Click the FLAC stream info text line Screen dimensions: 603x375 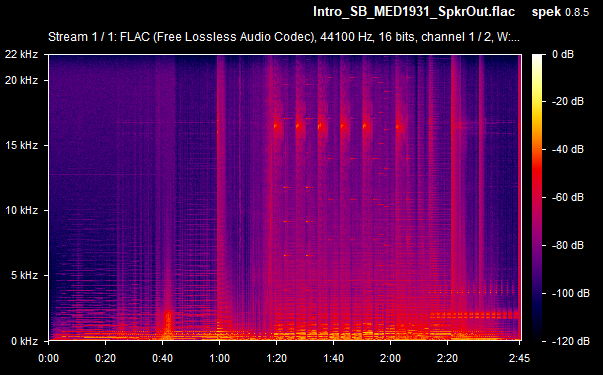(284, 37)
